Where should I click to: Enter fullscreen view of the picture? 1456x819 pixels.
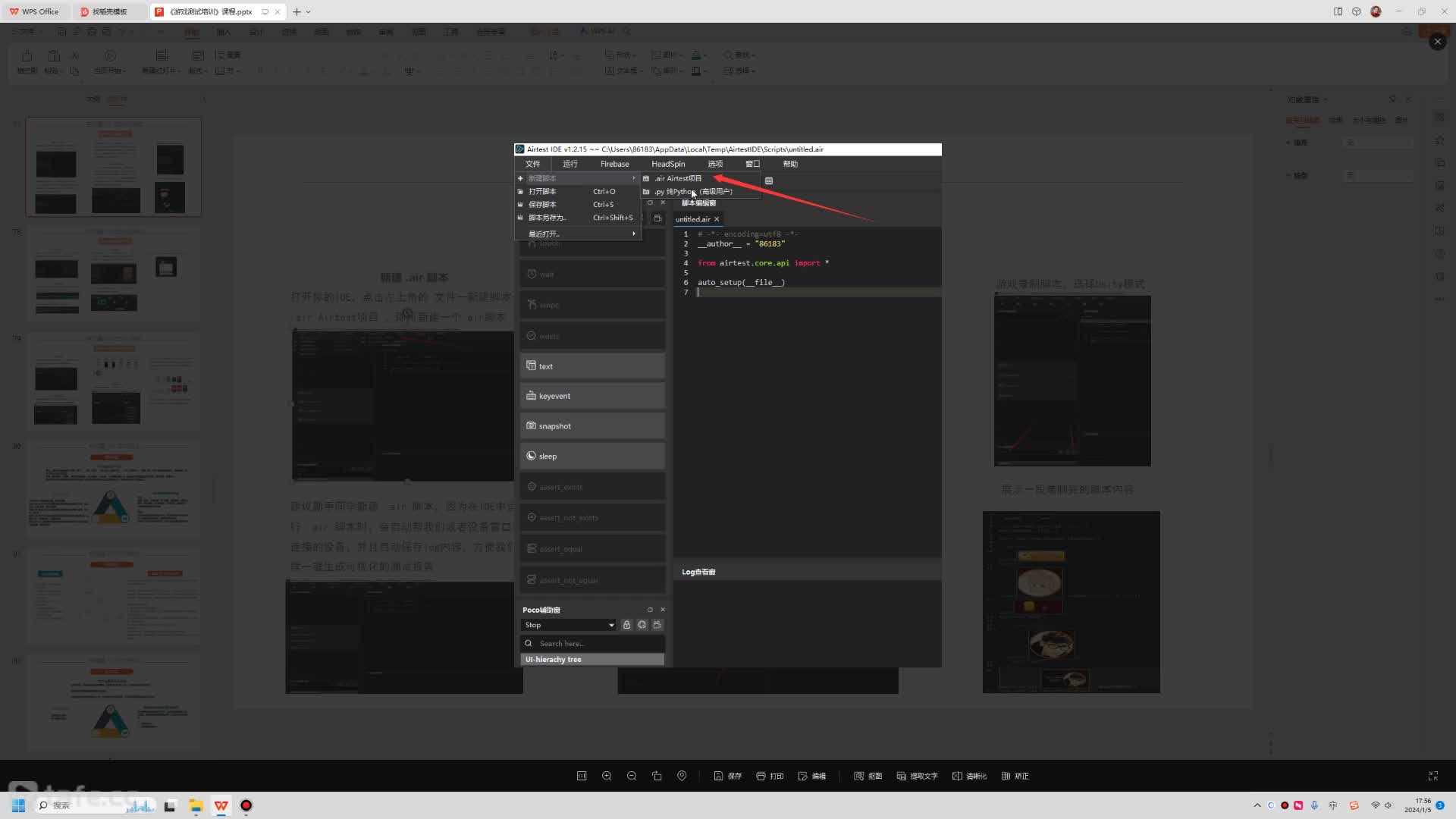click(1433, 776)
